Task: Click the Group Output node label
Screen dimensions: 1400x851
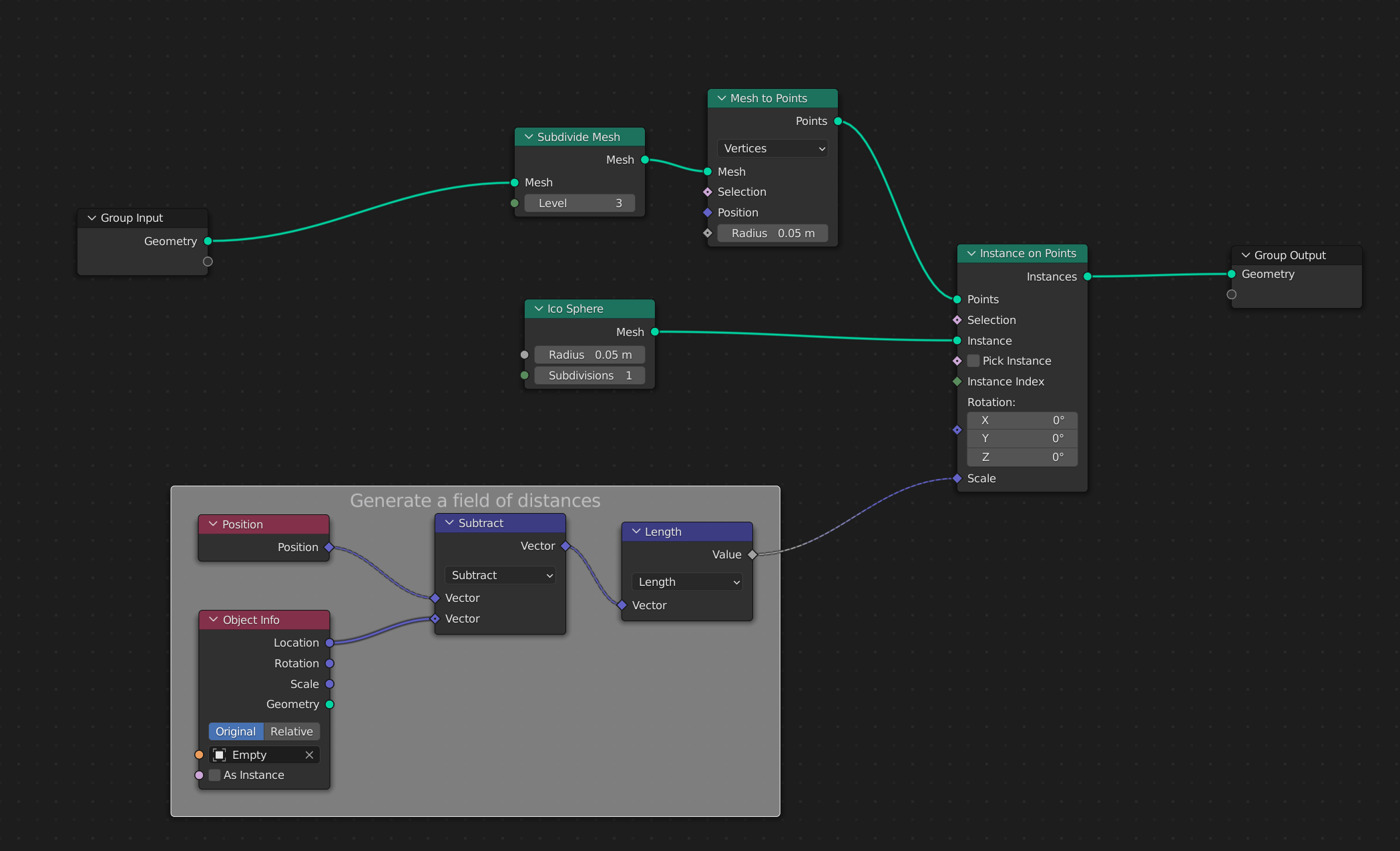Action: point(1290,254)
